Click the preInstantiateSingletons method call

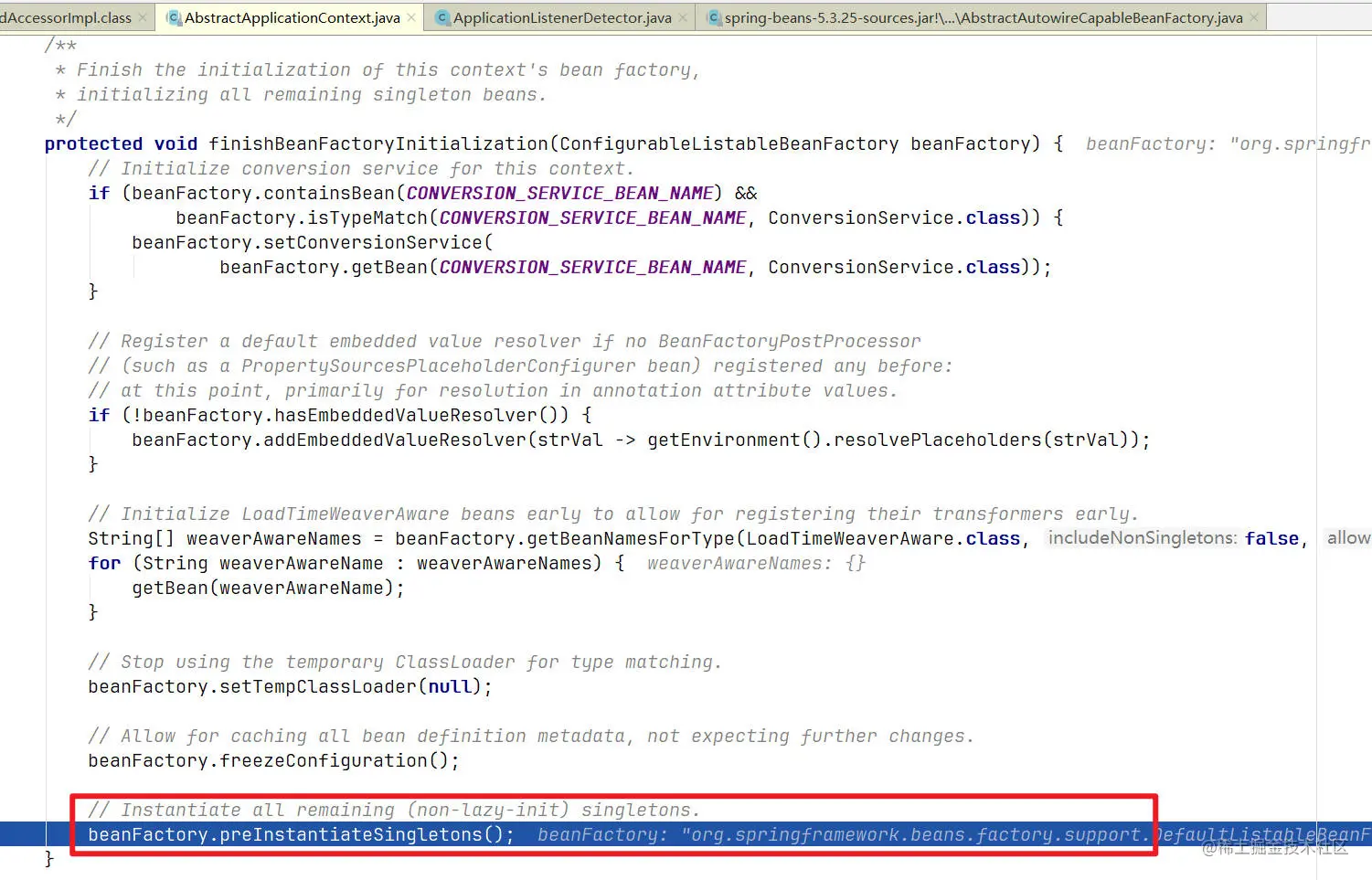pyautogui.click(x=351, y=835)
